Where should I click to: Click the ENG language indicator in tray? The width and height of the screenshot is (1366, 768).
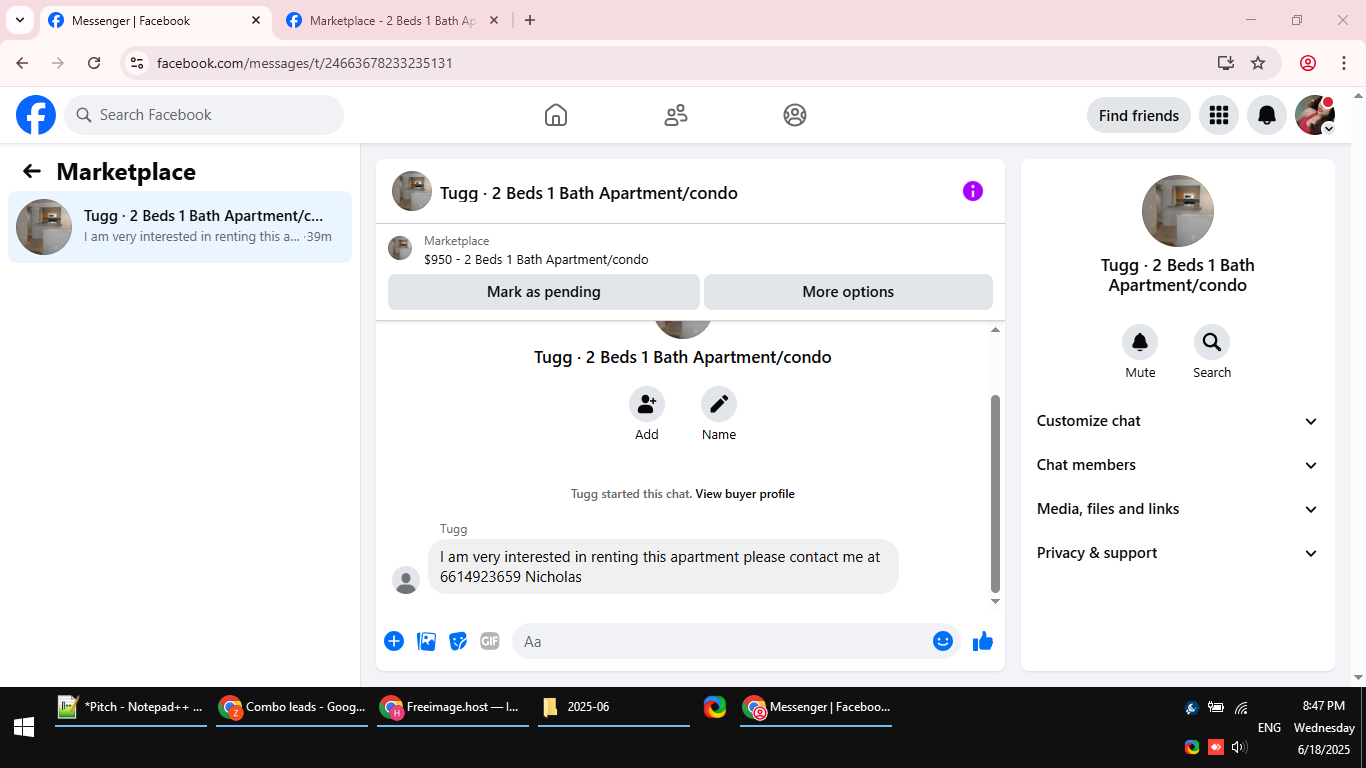pos(1269,728)
